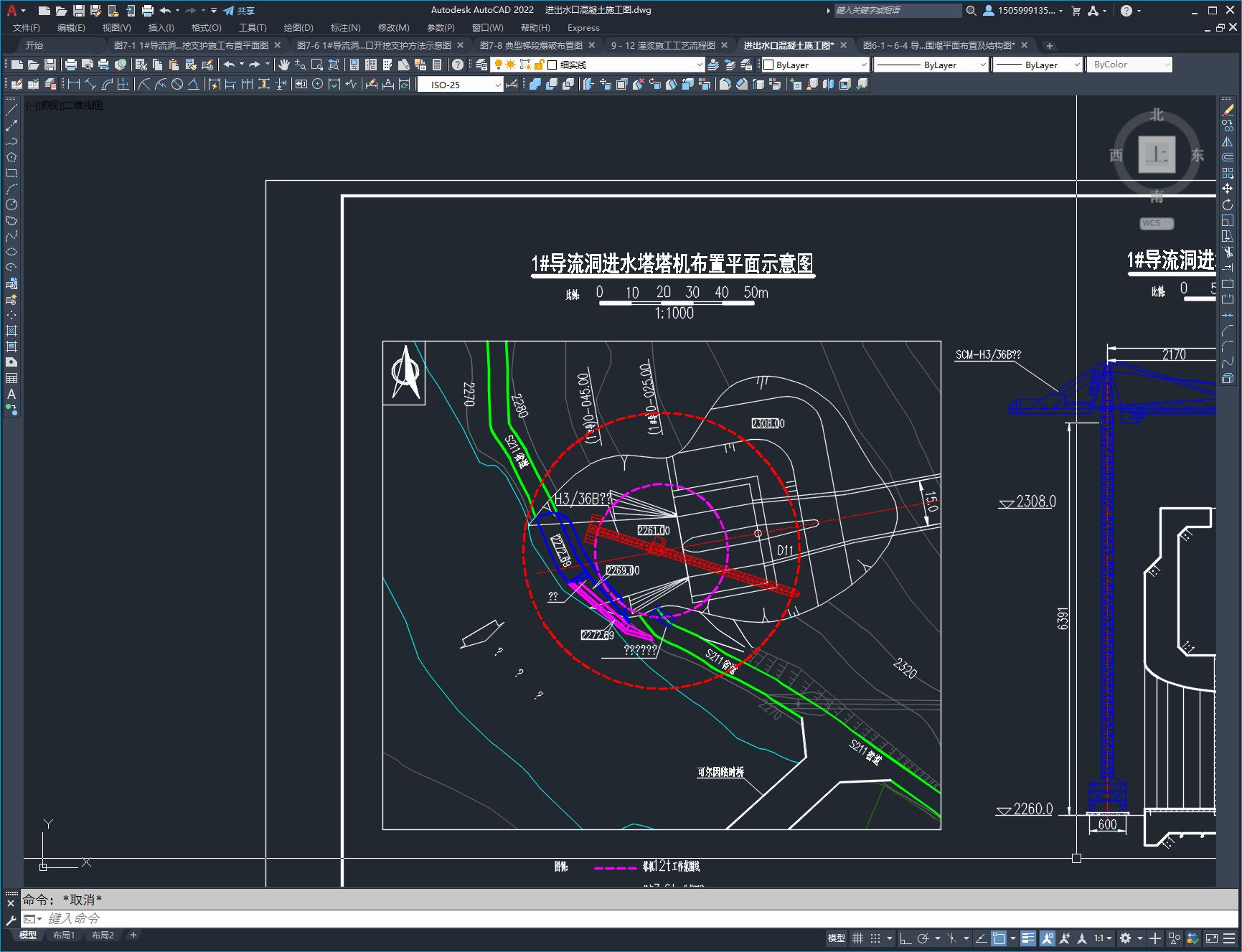Toggle the drawing grid display
This screenshot has height=952, width=1242.
pyautogui.click(x=857, y=938)
